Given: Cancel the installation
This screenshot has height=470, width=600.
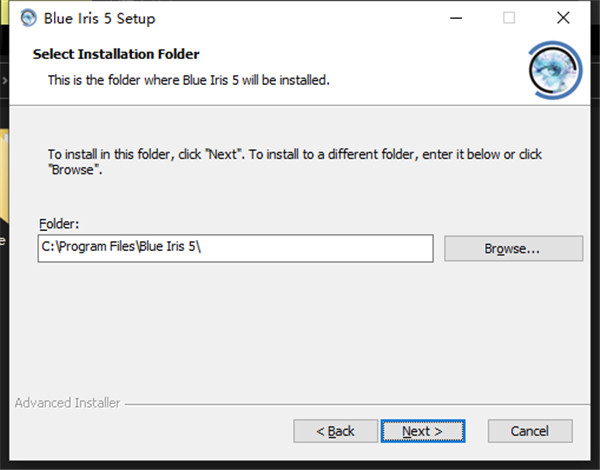Looking at the screenshot, I should tap(530, 431).
